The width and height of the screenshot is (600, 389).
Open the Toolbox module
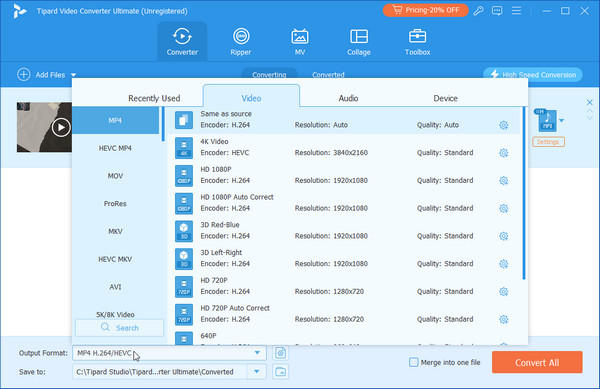417,41
